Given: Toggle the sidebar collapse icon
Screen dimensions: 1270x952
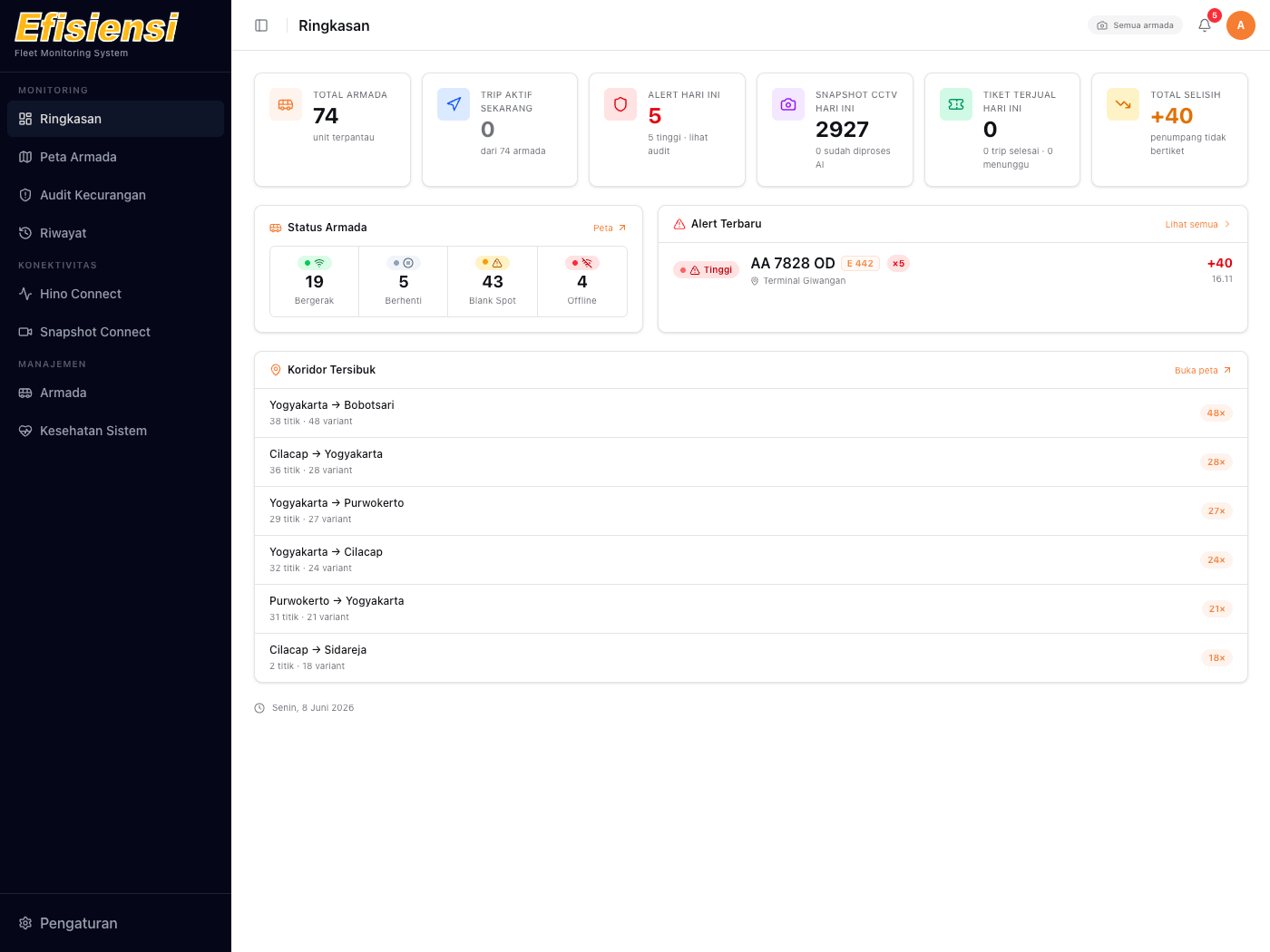Looking at the screenshot, I should 261,25.
